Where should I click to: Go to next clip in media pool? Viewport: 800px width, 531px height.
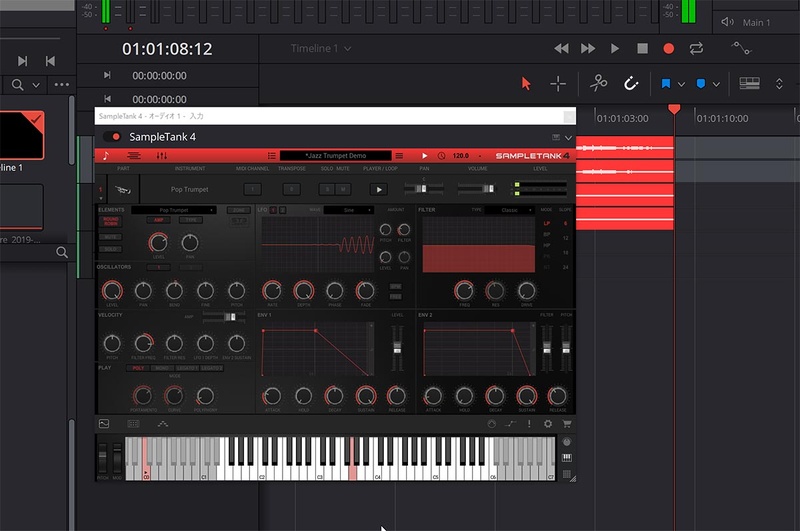[22, 61]
